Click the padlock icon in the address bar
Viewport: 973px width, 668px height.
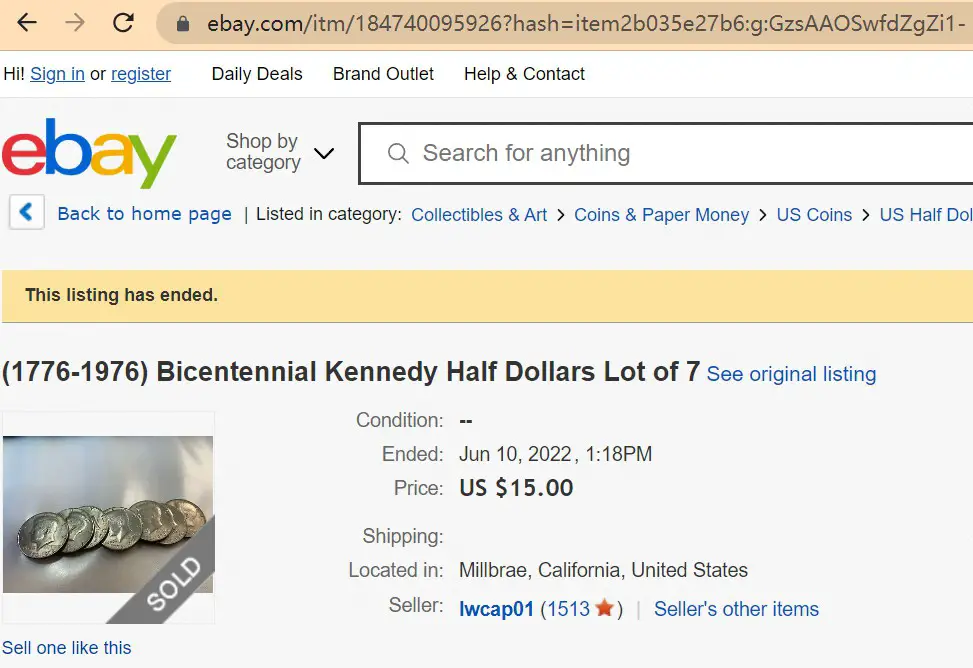click(182, 24)
